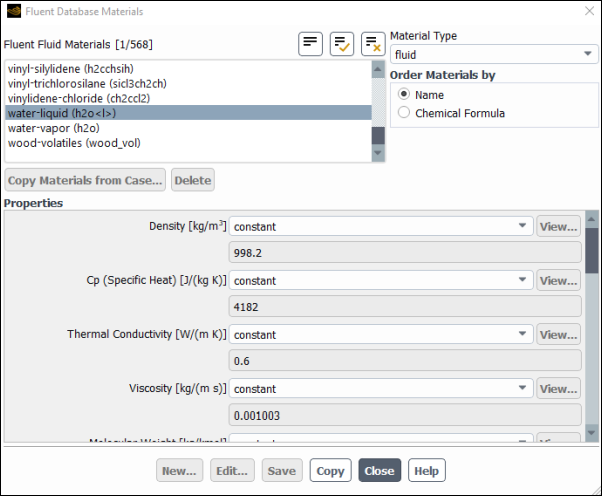Open the Thermal Conductivity method dropdown

(381, 335)
